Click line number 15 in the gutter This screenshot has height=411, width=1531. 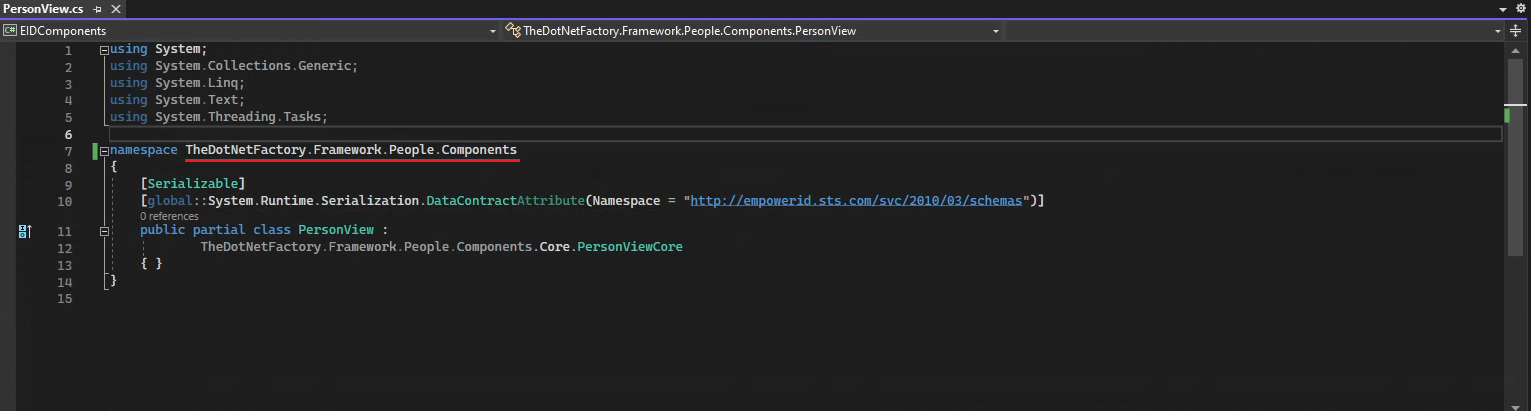tap(66, 299)
